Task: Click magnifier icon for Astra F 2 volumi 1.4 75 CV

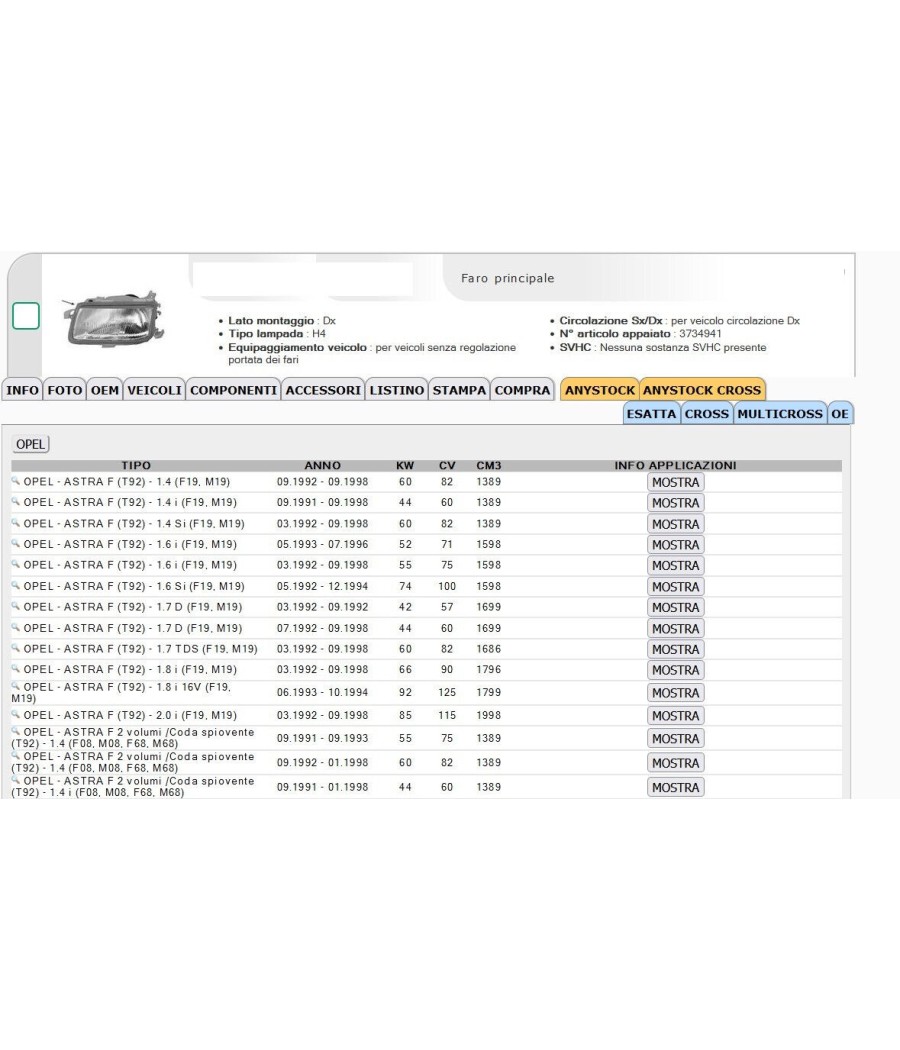Action: (15, 731)
